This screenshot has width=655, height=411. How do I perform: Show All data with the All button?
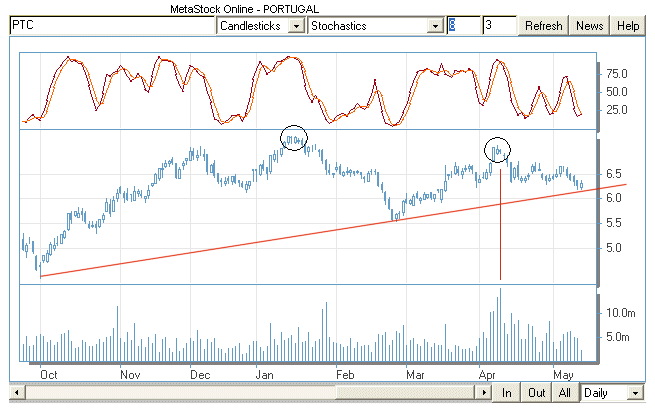(564, 393)
